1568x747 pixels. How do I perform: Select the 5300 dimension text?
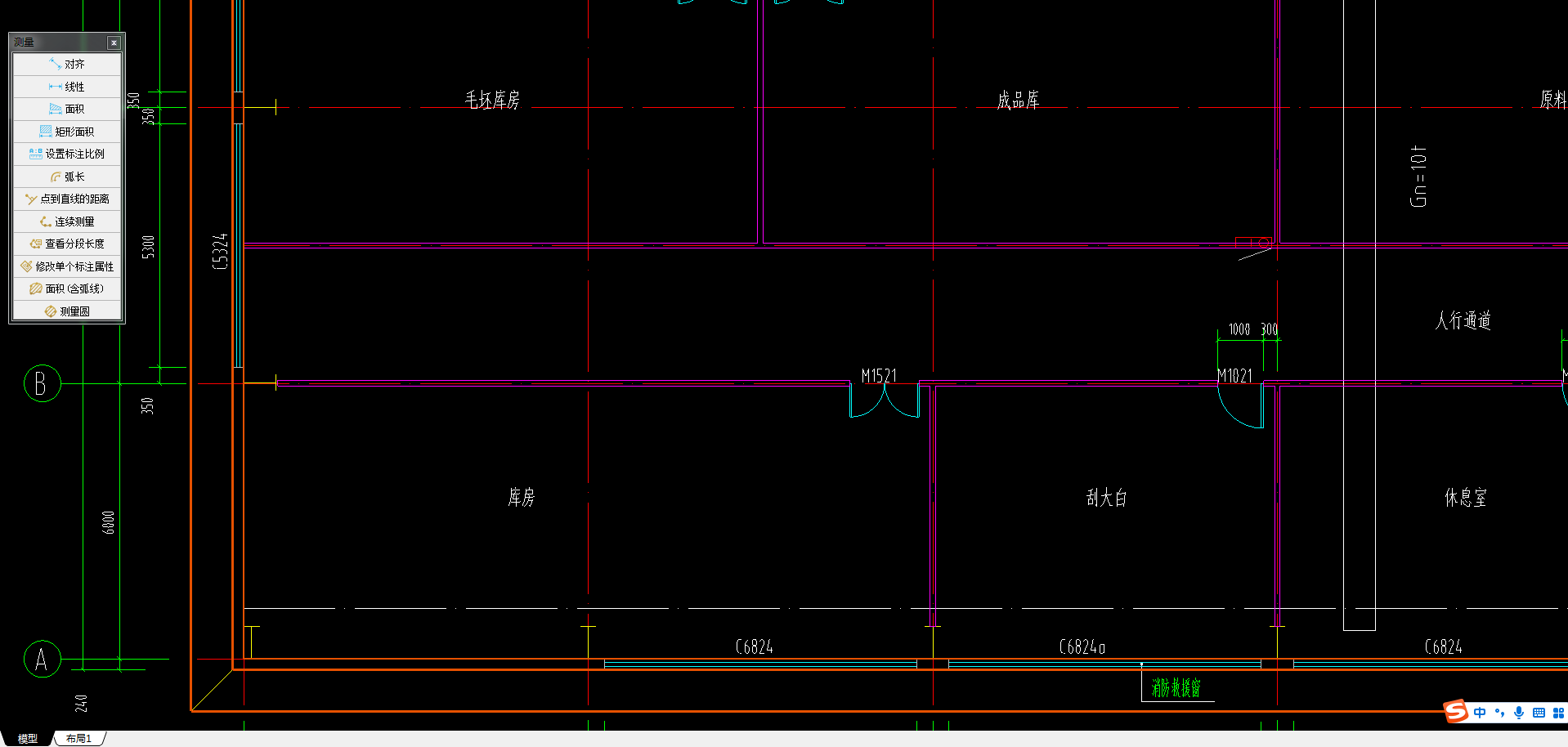point(148,247)
